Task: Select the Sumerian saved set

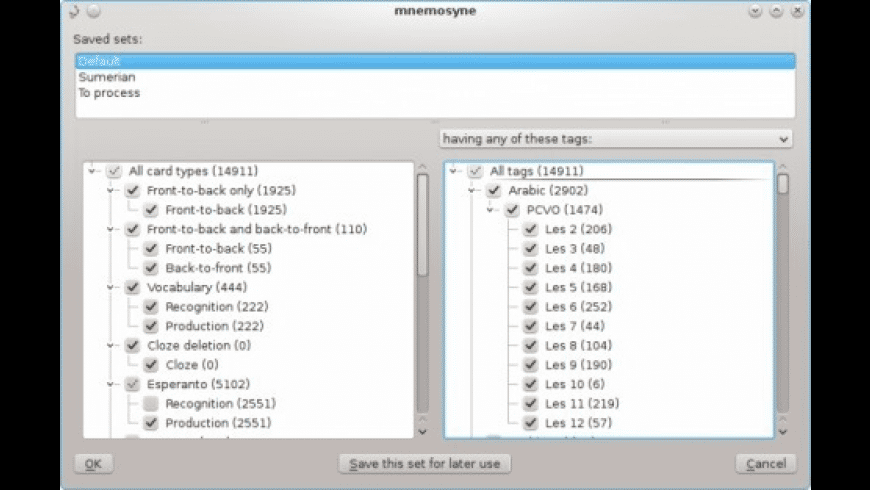Action: point(435,77)
